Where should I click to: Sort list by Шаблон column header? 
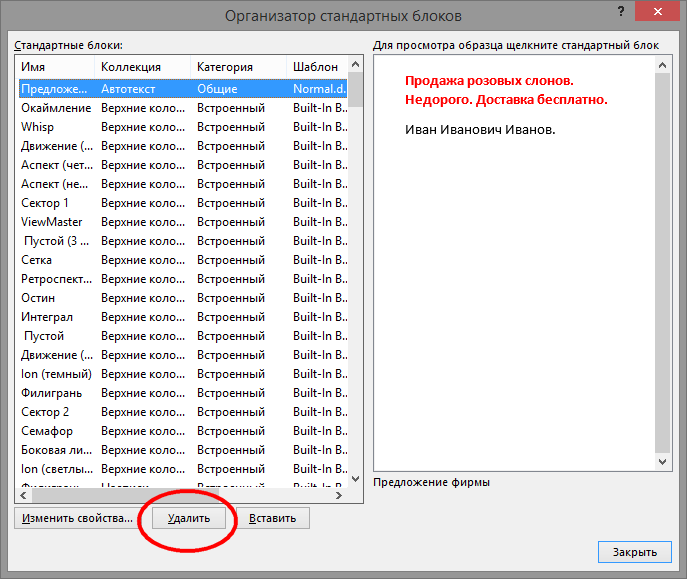317,67
